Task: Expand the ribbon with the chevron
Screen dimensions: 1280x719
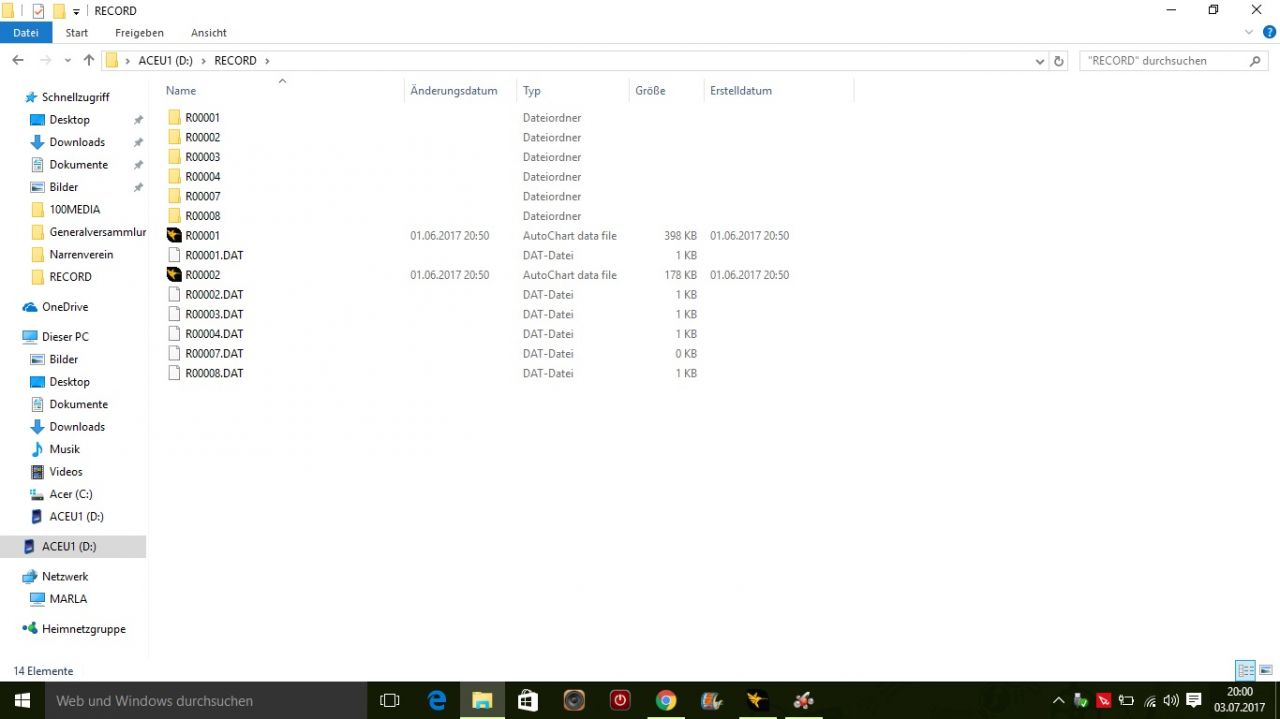Action: [x=1248, y=32]
